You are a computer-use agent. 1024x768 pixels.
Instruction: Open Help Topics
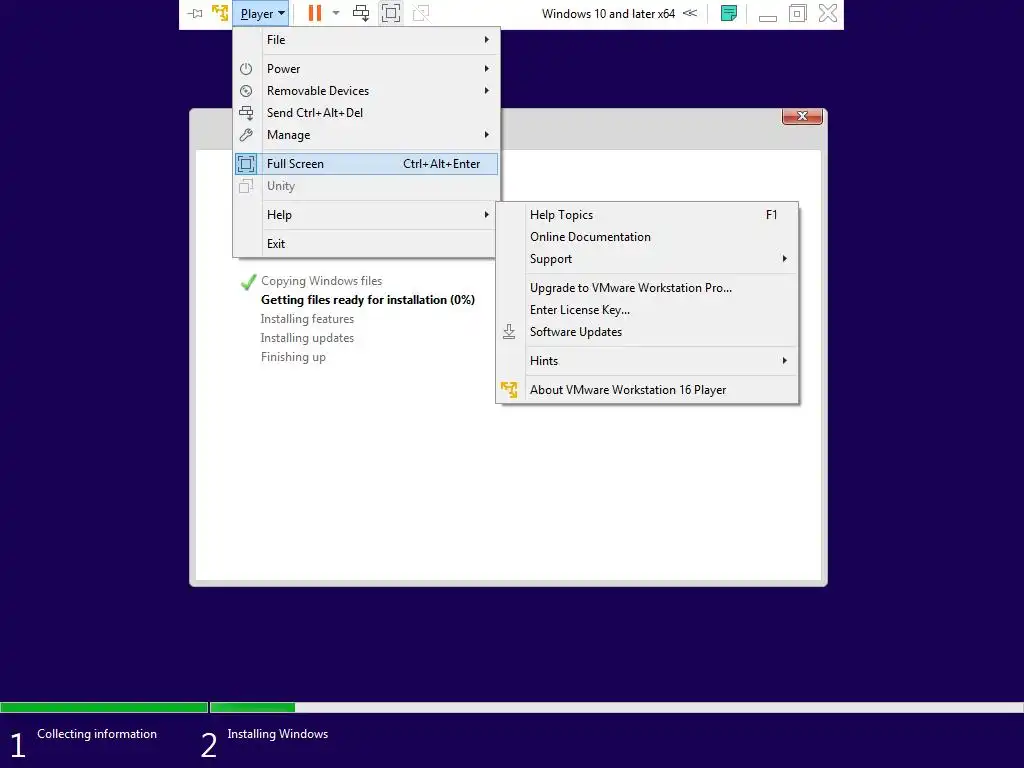point(647,215)
